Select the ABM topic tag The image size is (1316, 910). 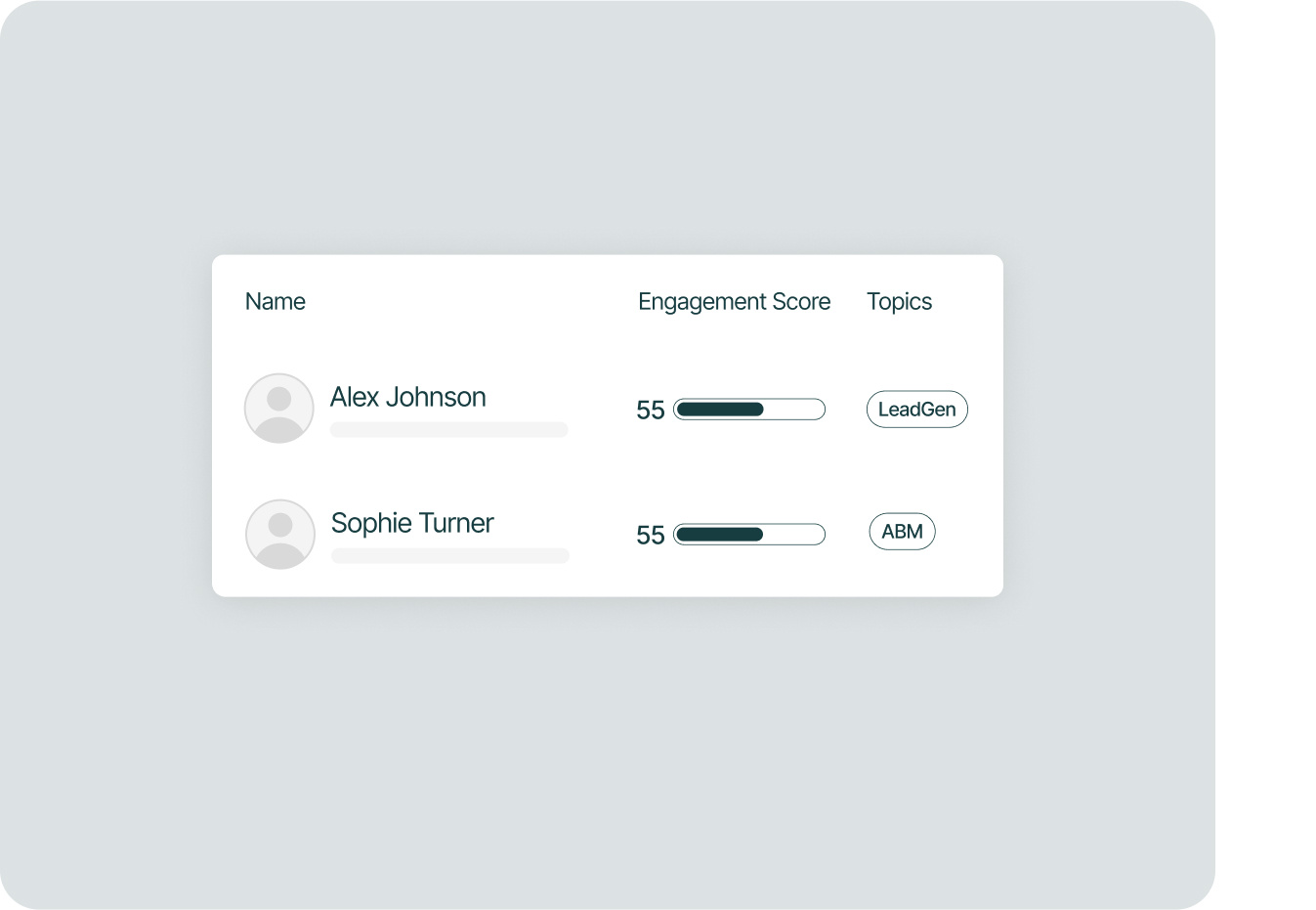(x=902, y=532)
